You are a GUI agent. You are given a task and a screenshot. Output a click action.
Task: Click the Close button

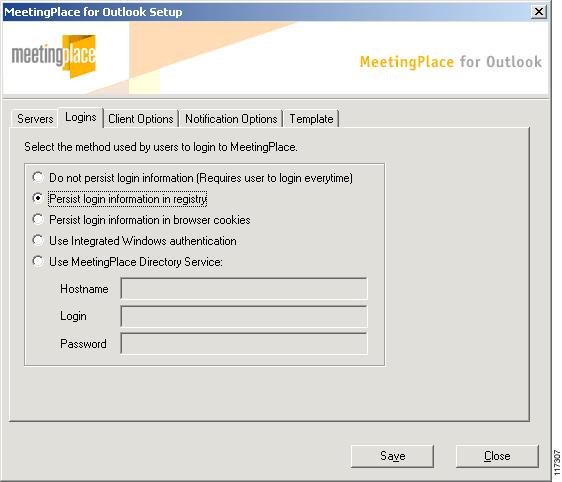(497, 456)
